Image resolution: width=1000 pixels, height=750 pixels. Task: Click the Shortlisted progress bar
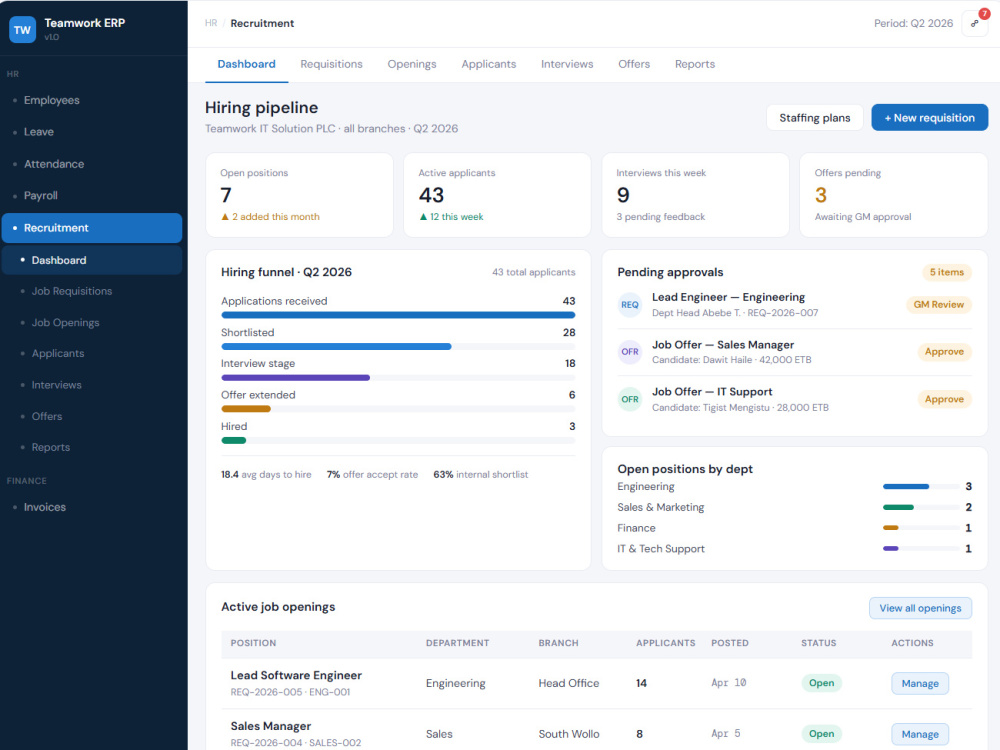336,347
